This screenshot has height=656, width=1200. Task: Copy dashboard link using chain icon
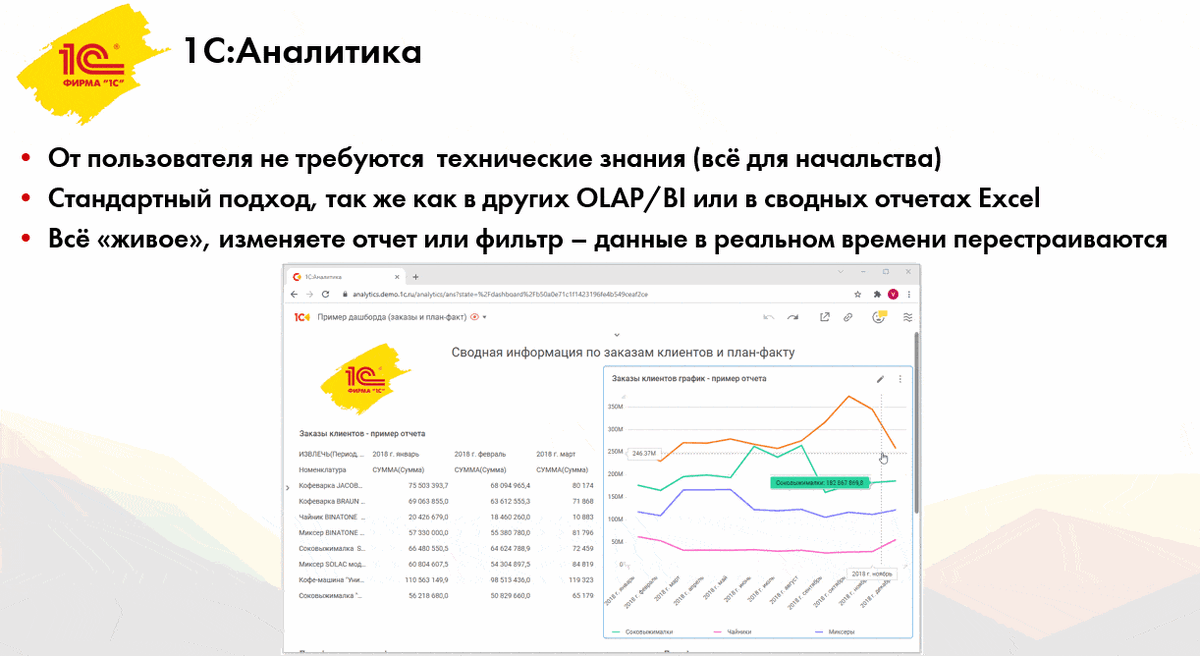tap(847, 317)
